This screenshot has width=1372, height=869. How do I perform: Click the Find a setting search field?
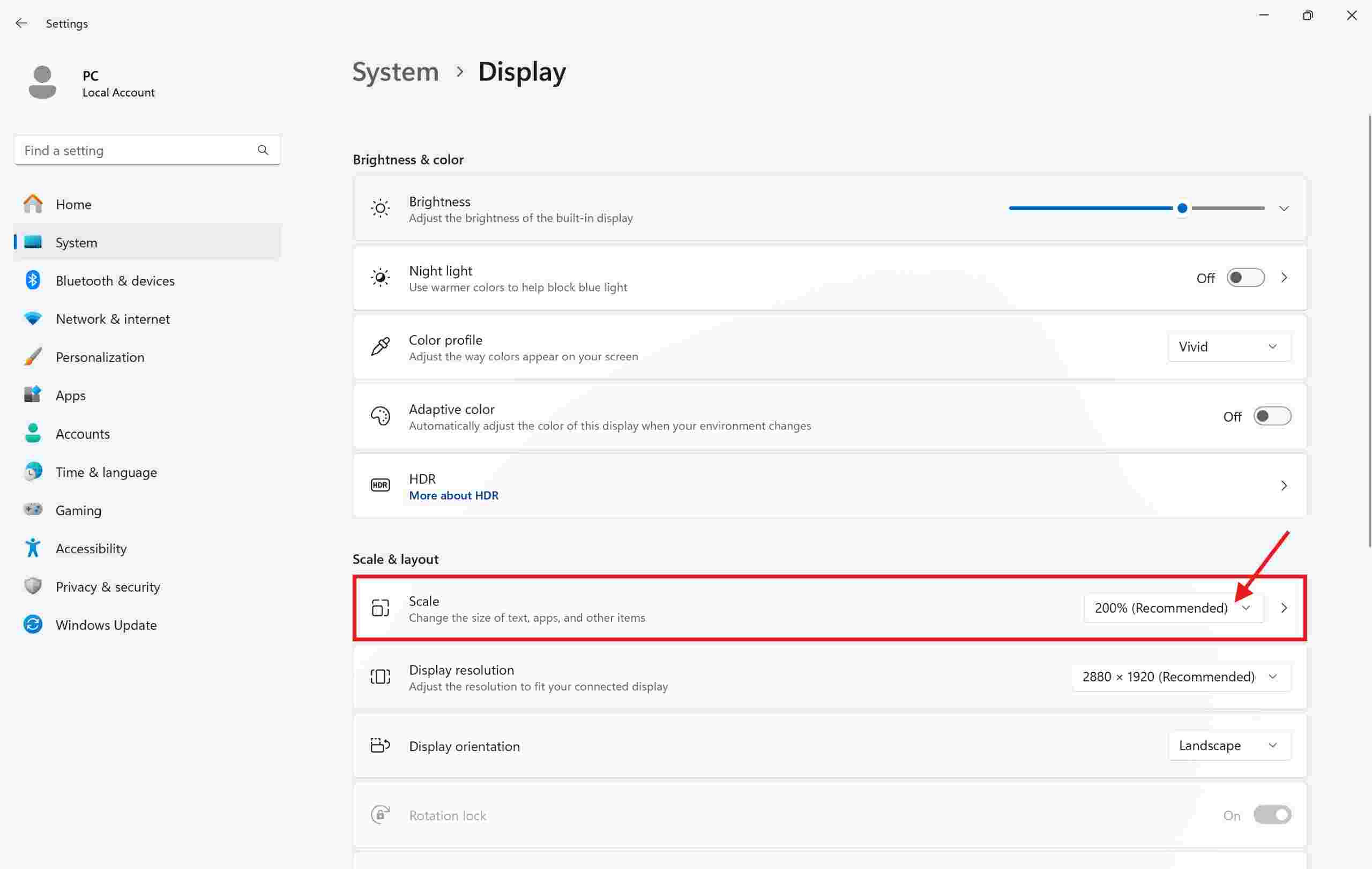pyautogui.click(x=147, y=150)
